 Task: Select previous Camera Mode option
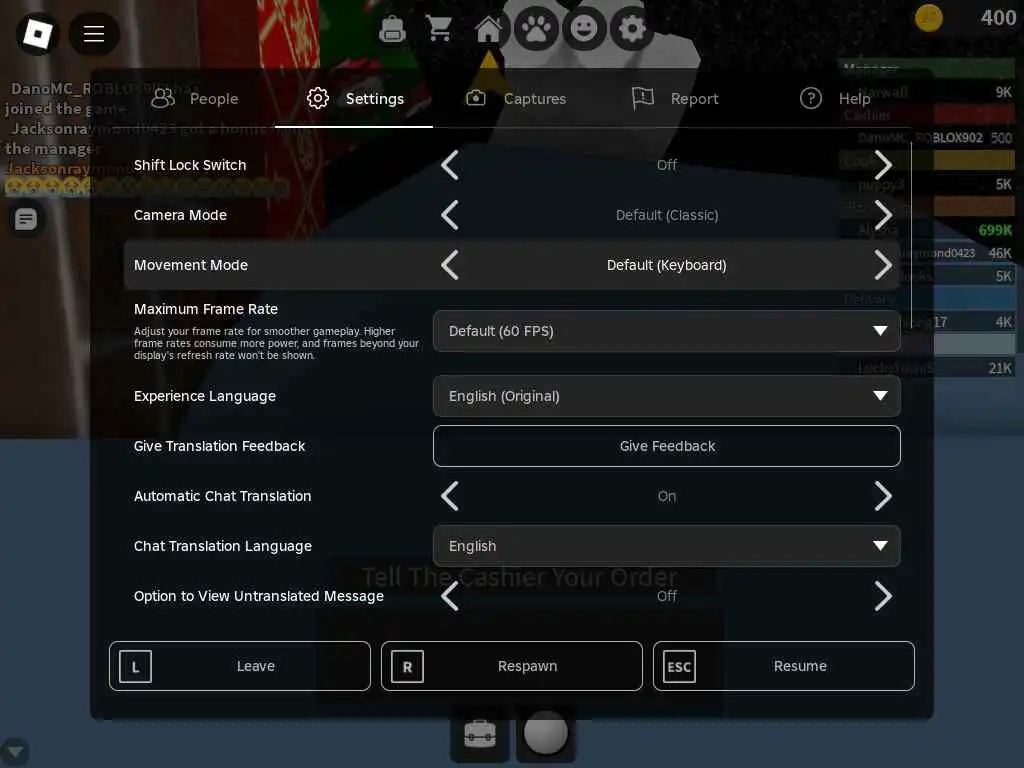point(450,215)
